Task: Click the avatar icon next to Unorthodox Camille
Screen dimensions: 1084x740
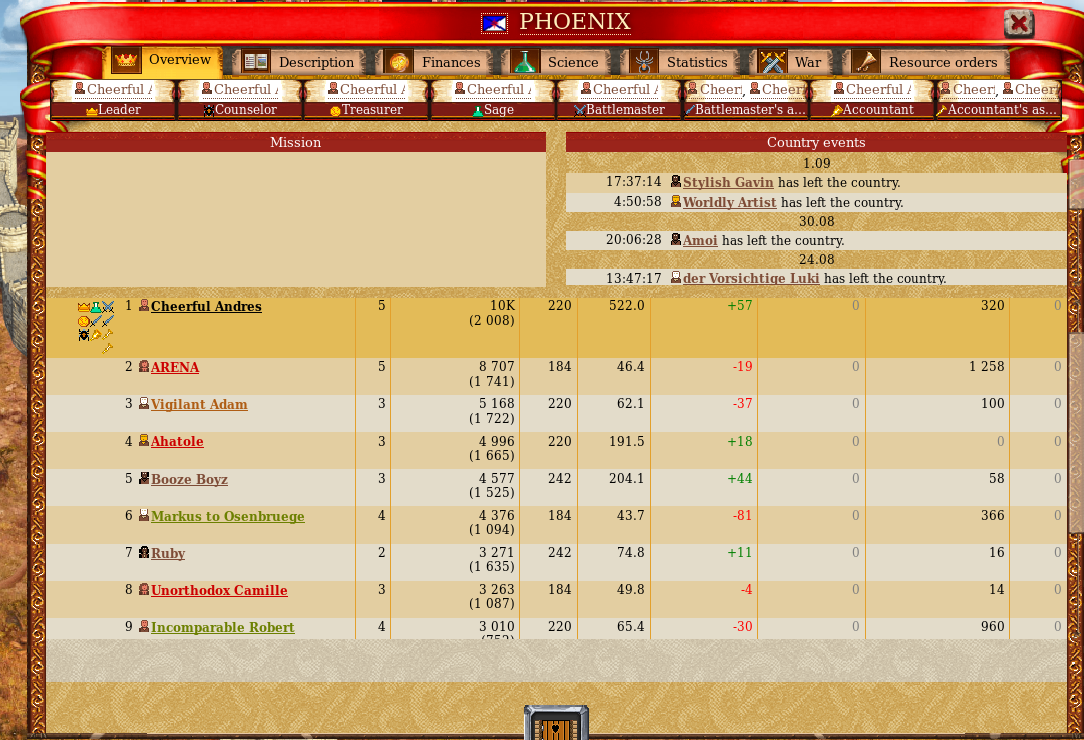Action: pyautogui.click(x=144, y=589)
